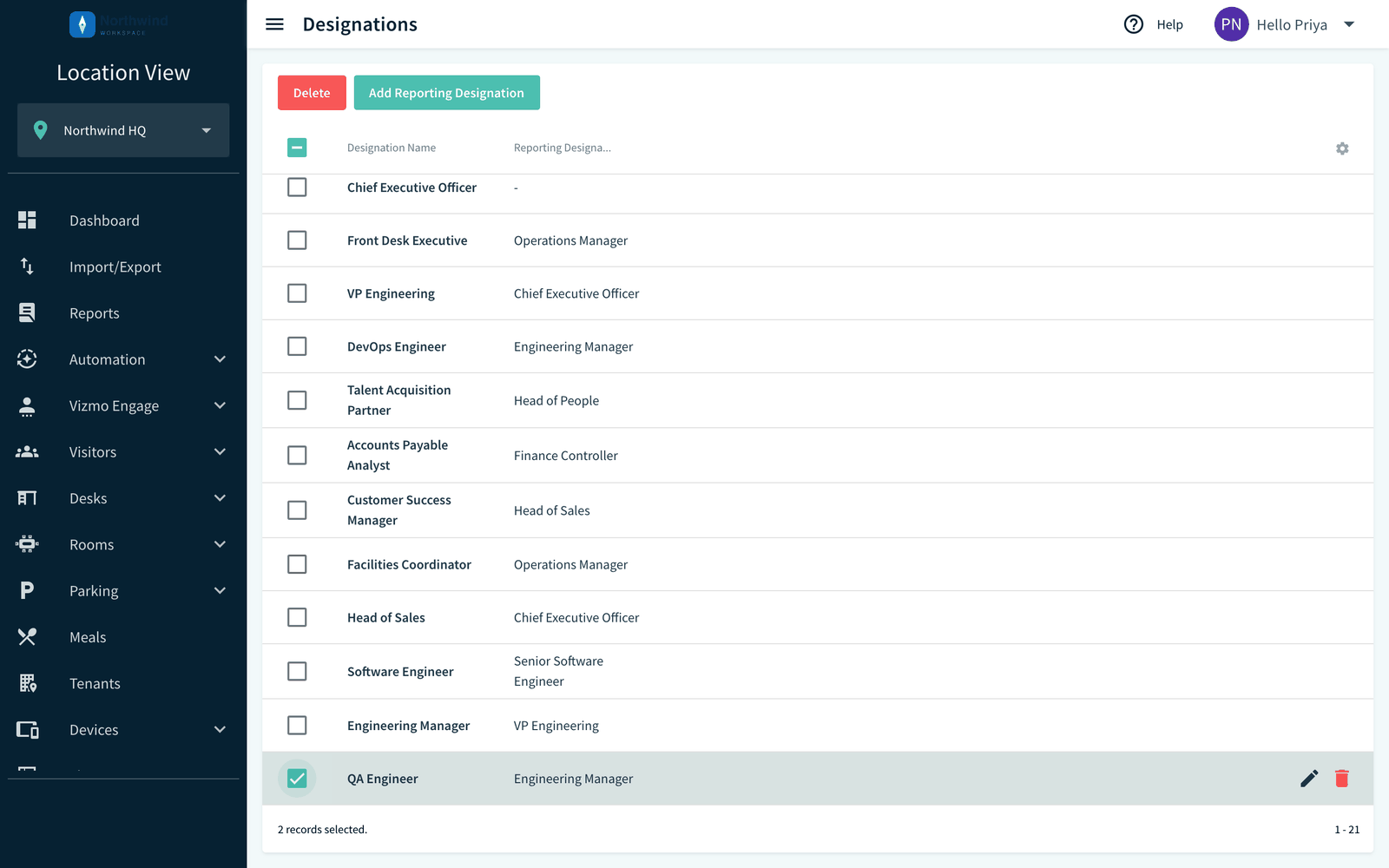Click the Meals fork and knife icon
Viewport: 1389px width, 868px height.
[27, 637]
